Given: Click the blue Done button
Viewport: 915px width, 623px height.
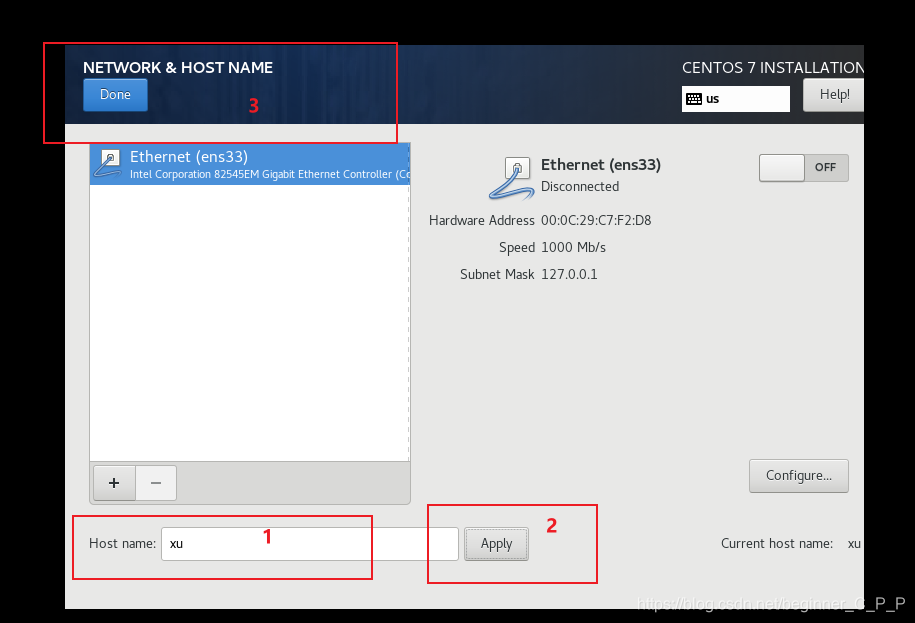Looking at the screenshot, I should 115,94.
